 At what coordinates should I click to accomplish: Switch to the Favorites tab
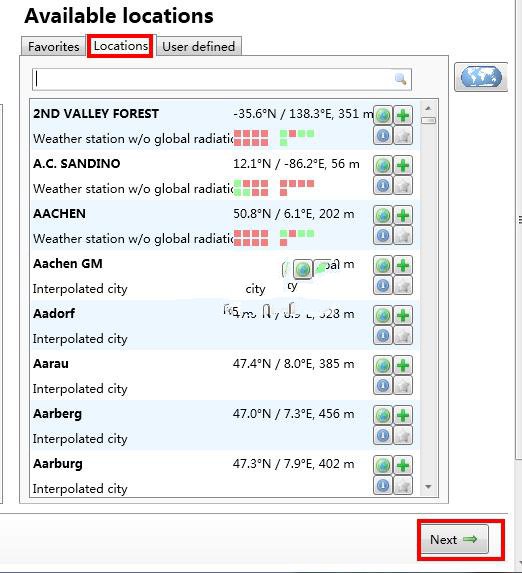[53, 46]
